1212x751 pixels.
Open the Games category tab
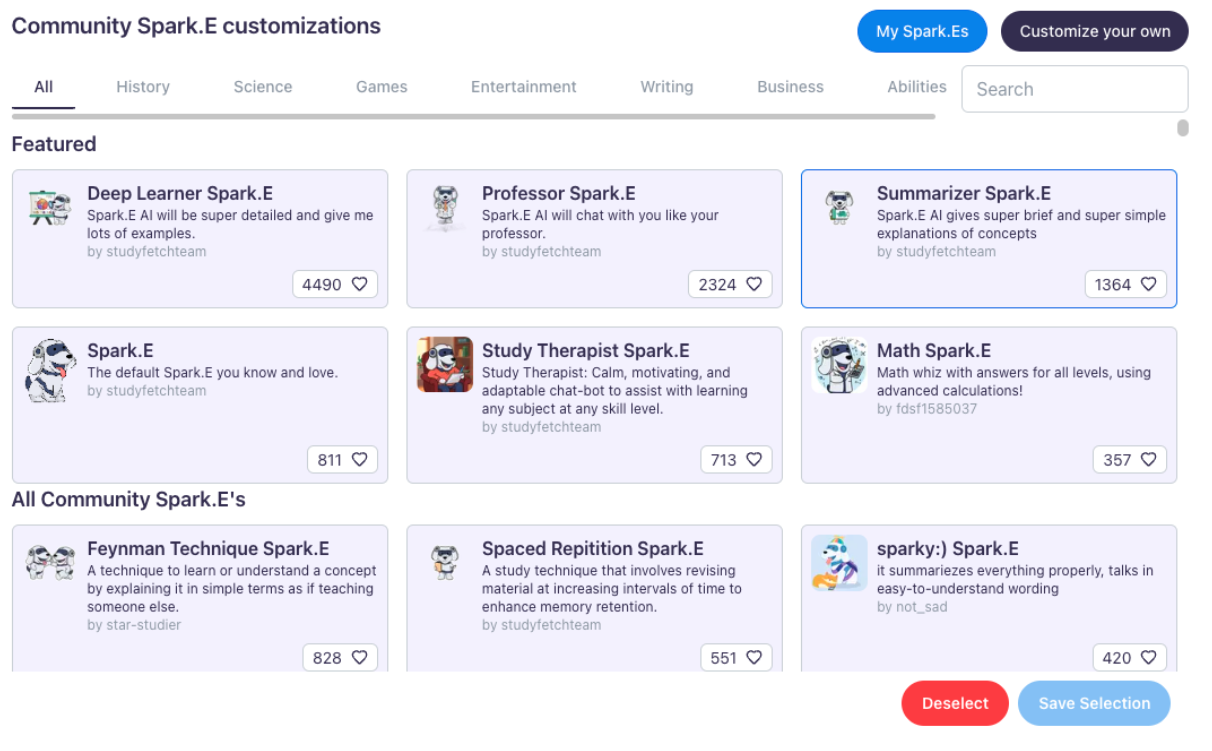pos(381,87)
